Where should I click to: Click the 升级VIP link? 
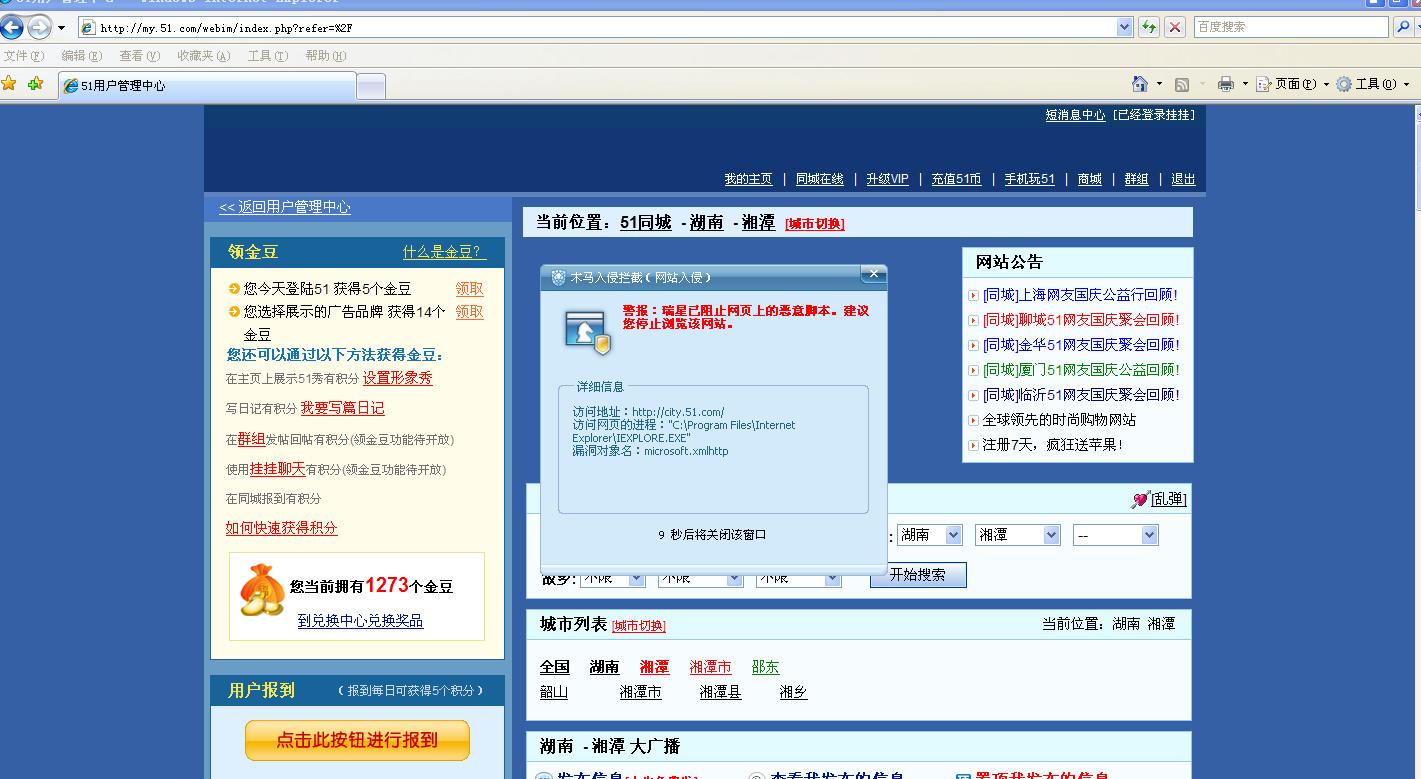[888, 179]
